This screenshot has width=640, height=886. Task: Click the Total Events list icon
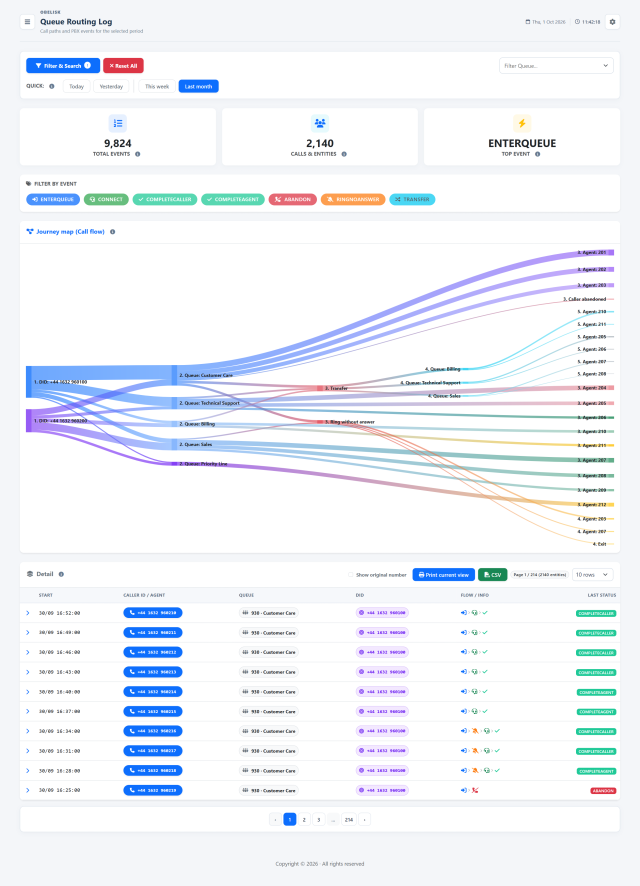coord(117,123)
